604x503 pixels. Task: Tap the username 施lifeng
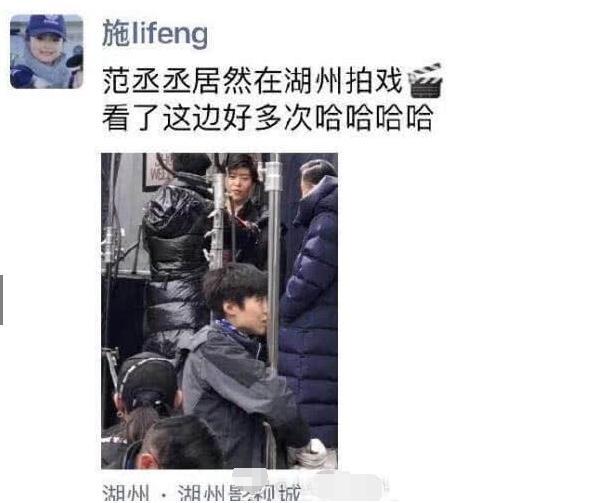[x=155, y=34]
